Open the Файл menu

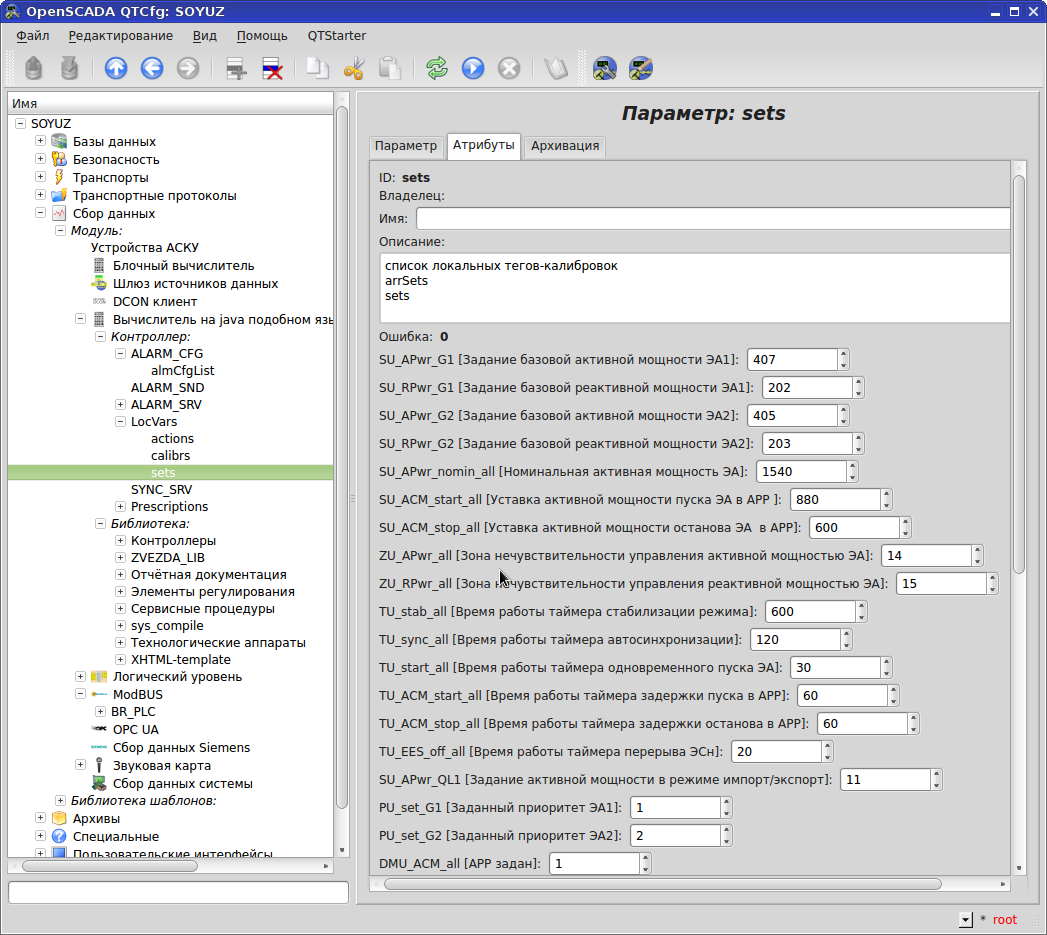point(33,36)
